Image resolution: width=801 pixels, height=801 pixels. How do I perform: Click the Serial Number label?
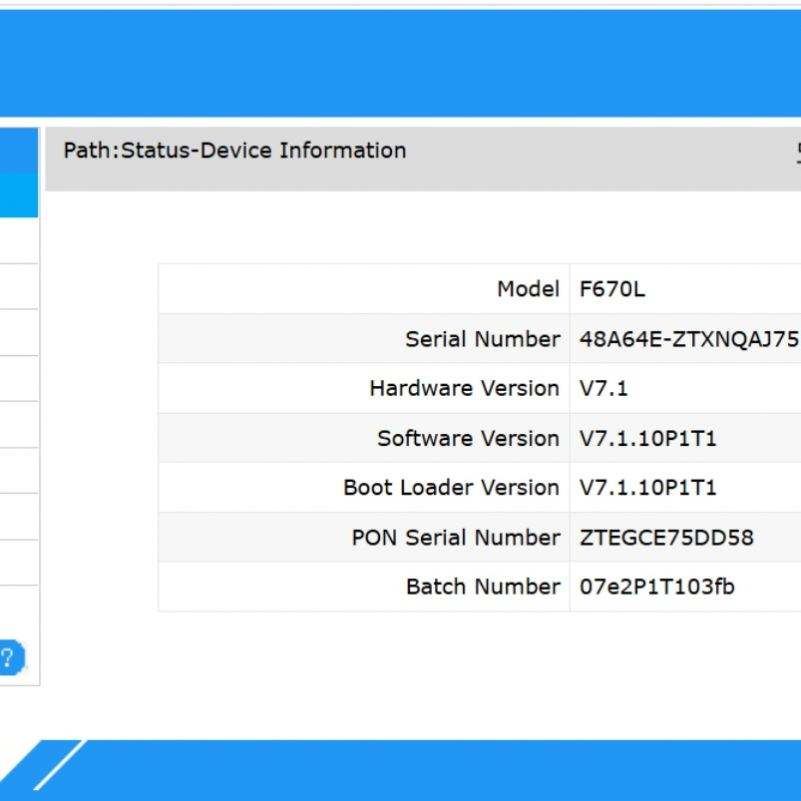[x=482, y=339]
